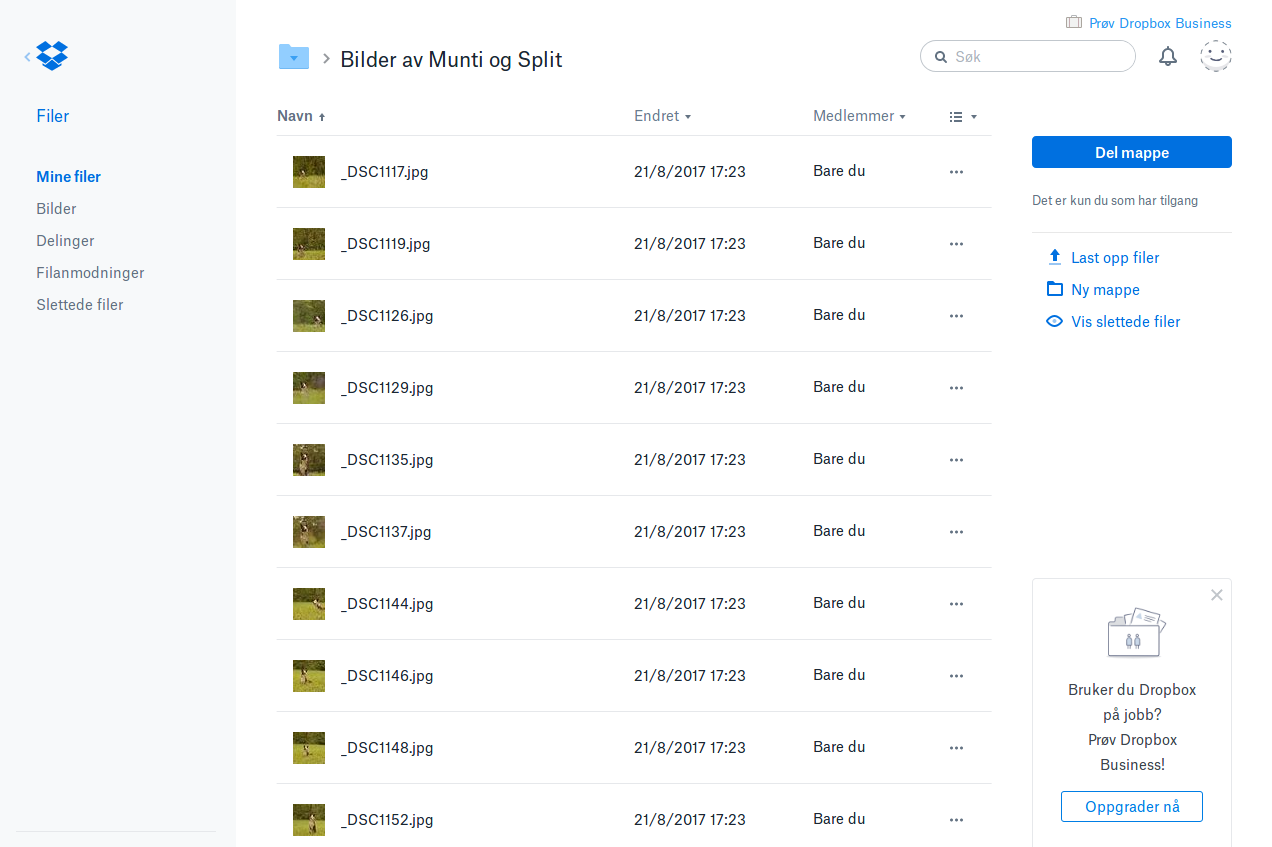This screenshot has width=1272, height=847.
Task: Click the eye icon for deleted files
Action: coord(1054,322)
